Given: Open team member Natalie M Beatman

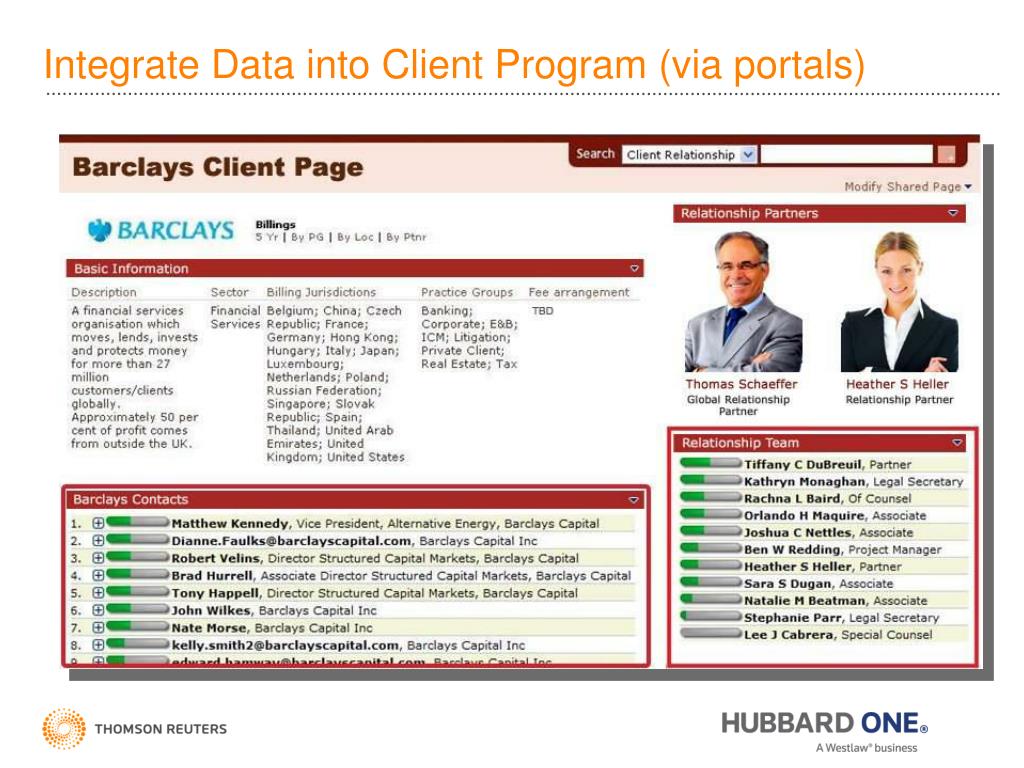Looking at the screenshot, I should coord(805,600).
